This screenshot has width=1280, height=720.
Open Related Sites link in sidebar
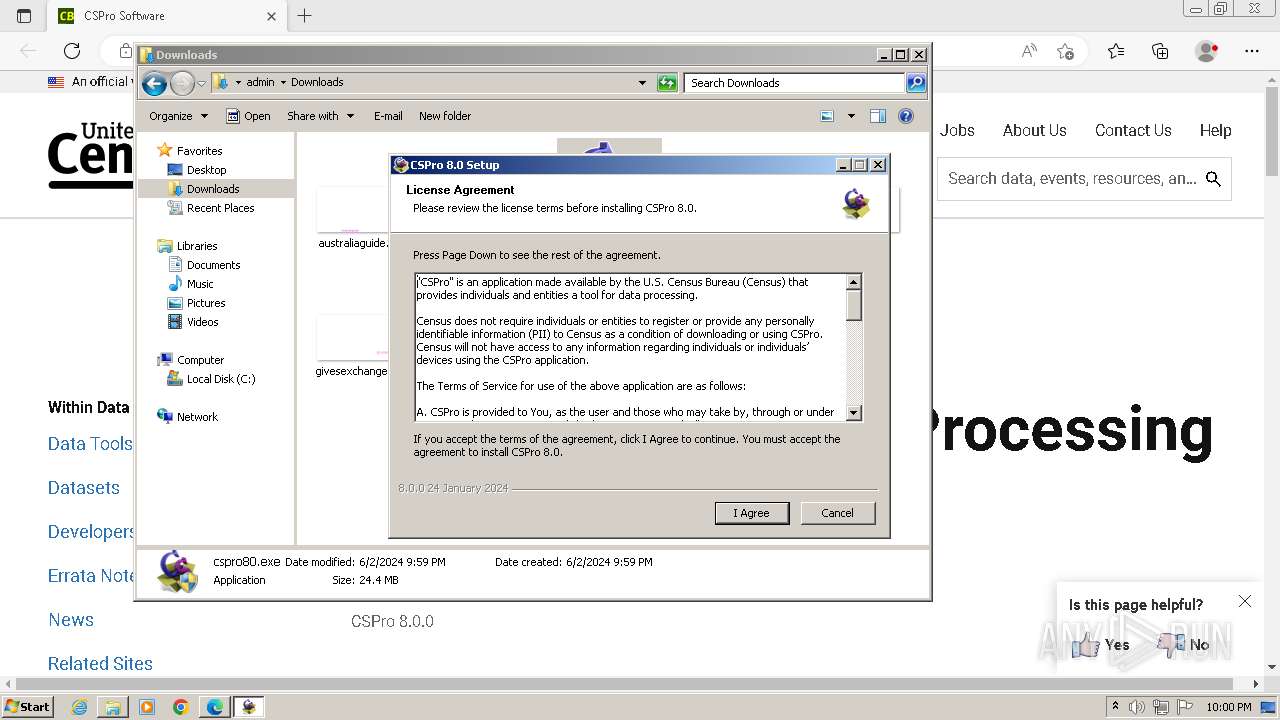click(100, 664)
